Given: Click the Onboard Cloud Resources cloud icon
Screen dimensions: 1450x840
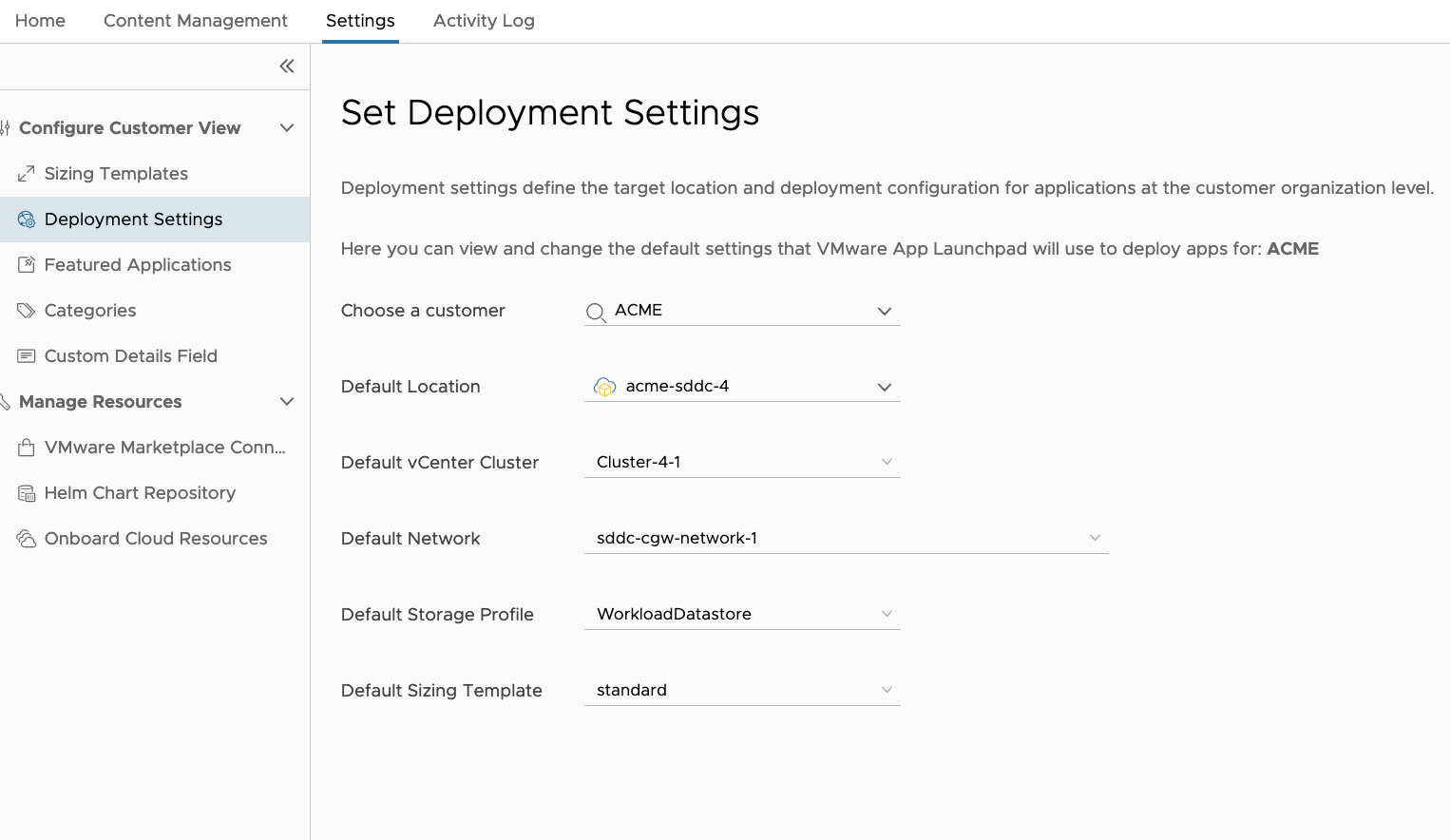Looking at the screenshot, I should pos(27,539).
